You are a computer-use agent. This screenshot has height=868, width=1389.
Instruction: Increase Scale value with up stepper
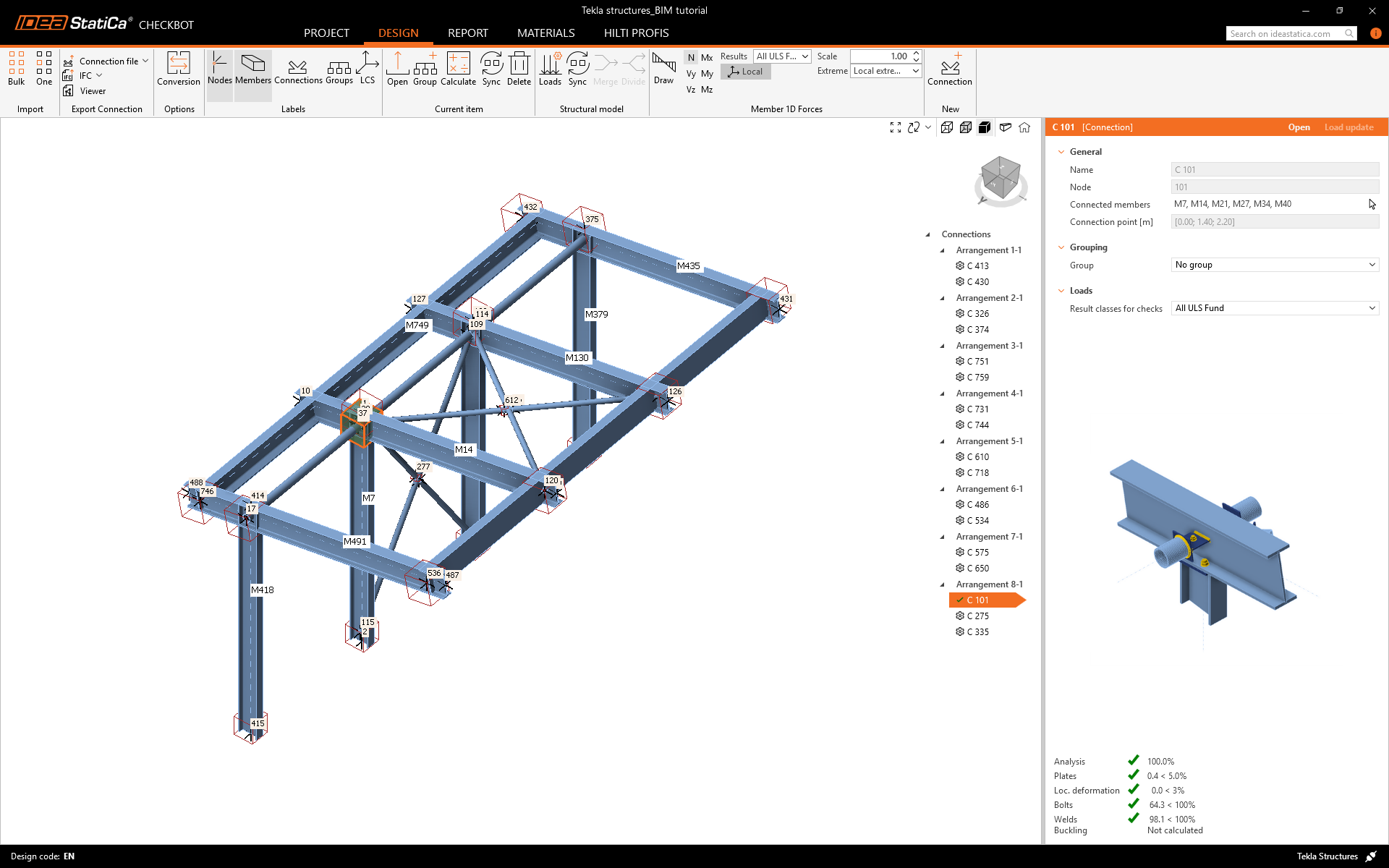point(916,53)
